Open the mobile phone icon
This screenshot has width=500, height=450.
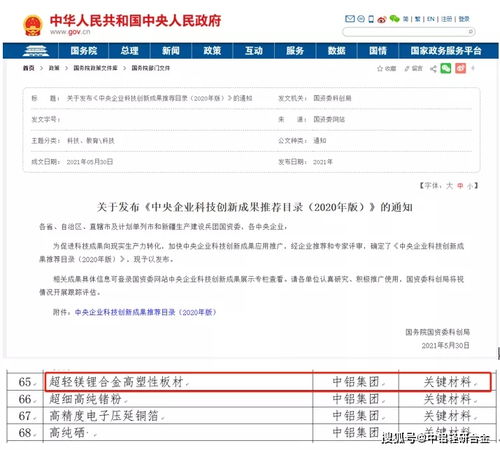tap(371, 19)
